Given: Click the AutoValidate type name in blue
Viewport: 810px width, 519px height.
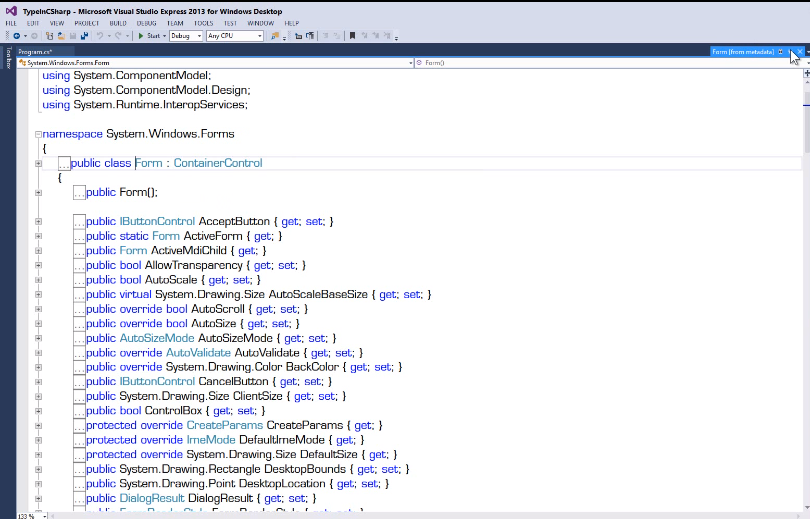Looking at the screenshot, I should click(198, 353).
